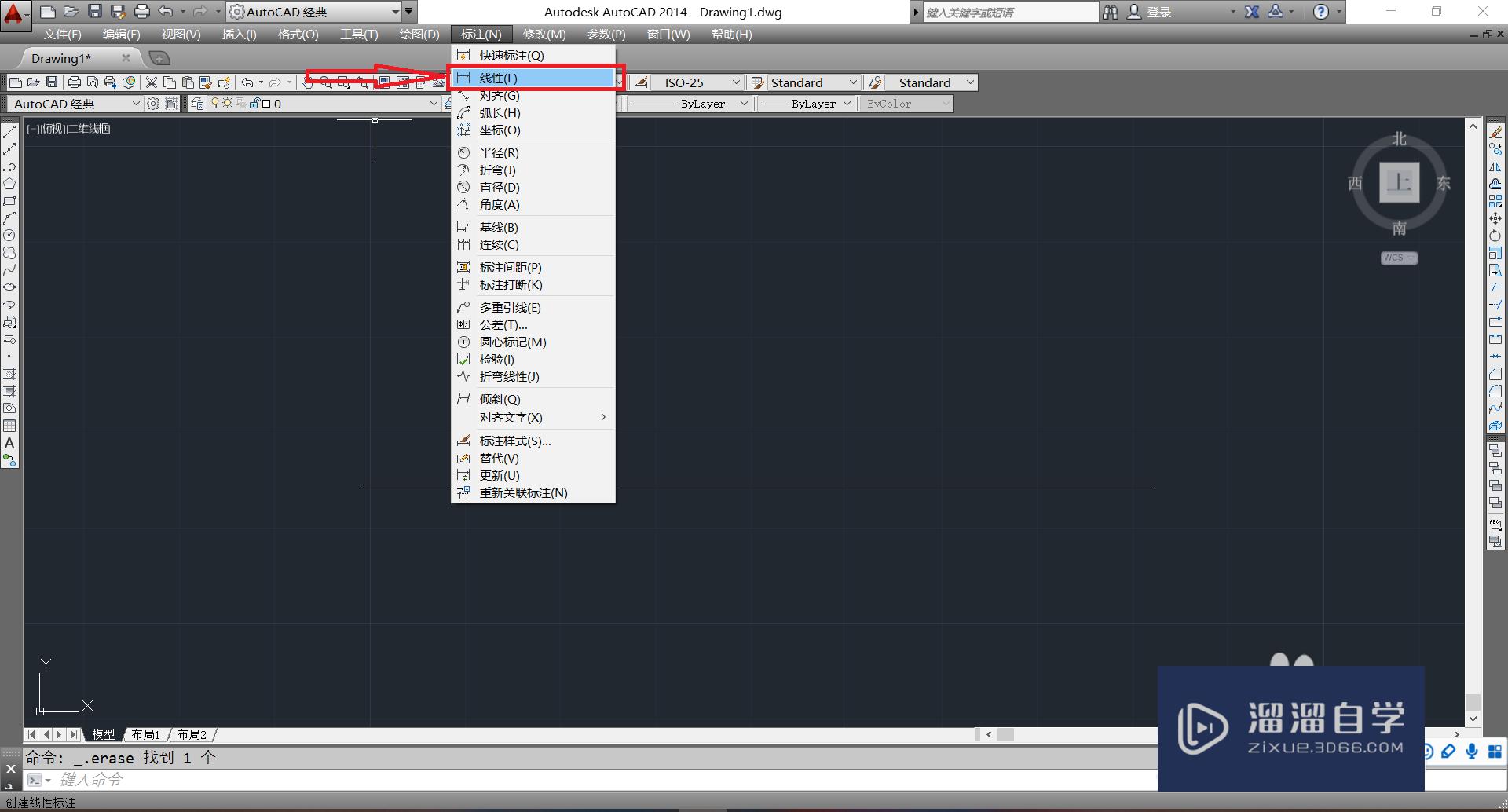Toggle the layer 0 on/off lightbulb
This screenshot has width=1508, height=812.
point(215,103)
